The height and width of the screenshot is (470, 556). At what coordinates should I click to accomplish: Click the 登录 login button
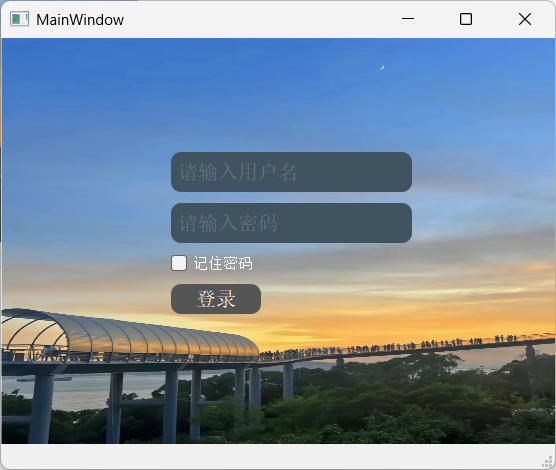216,299
